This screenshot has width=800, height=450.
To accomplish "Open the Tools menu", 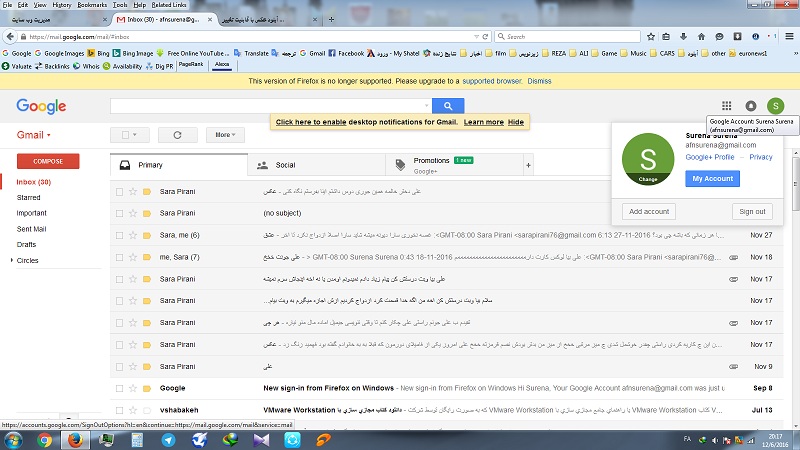I will click(120, 5).
